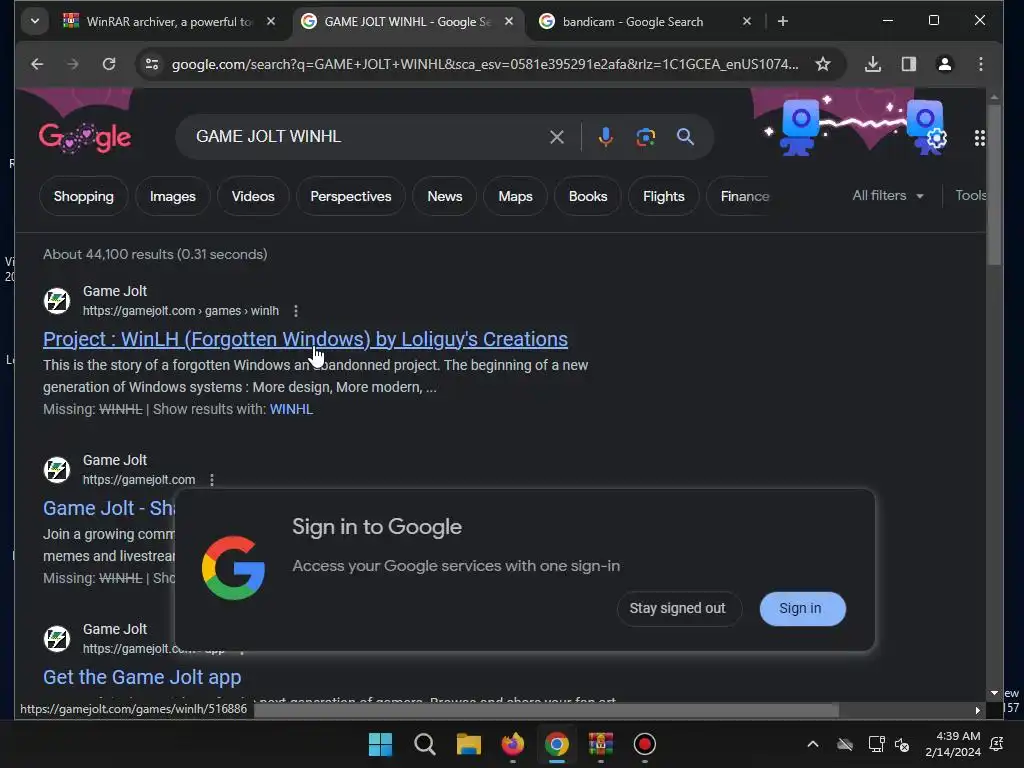Expand All filters dropdown
This screenshot has height=768, width=1024.
coord(888,195)
